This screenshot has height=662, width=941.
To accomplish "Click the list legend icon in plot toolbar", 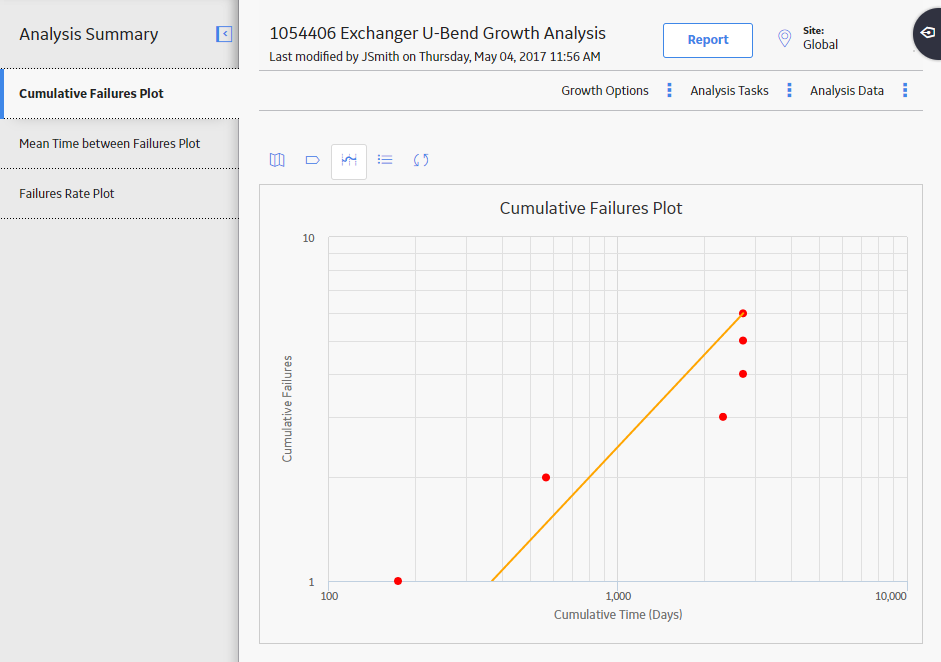I will point(385,160).
